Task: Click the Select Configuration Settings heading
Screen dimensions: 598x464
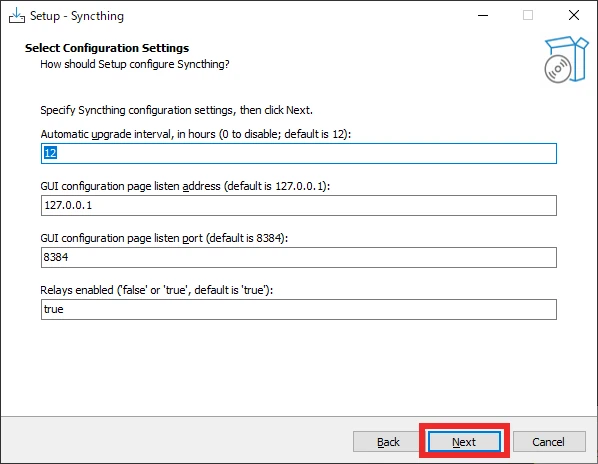Action: 107,48
